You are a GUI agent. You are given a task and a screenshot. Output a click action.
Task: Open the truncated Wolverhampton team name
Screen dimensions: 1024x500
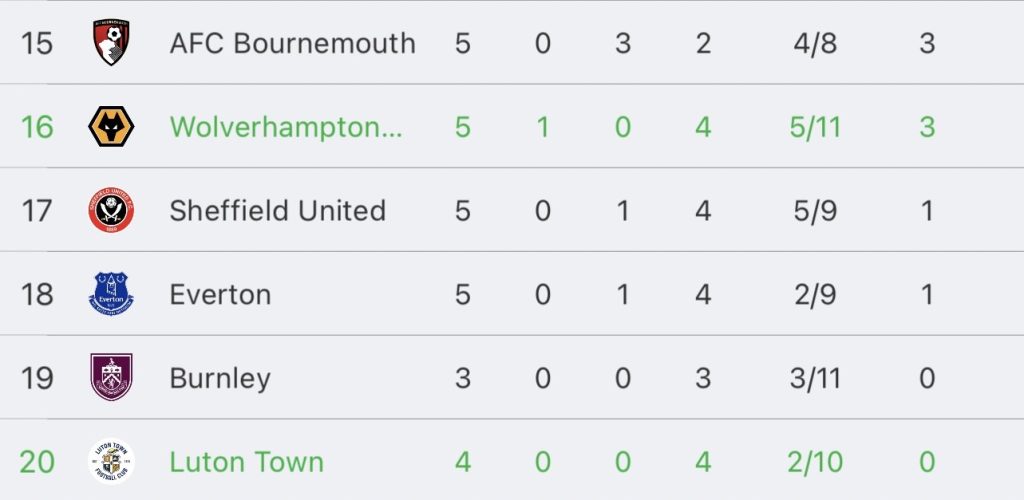tap(286, 127)
